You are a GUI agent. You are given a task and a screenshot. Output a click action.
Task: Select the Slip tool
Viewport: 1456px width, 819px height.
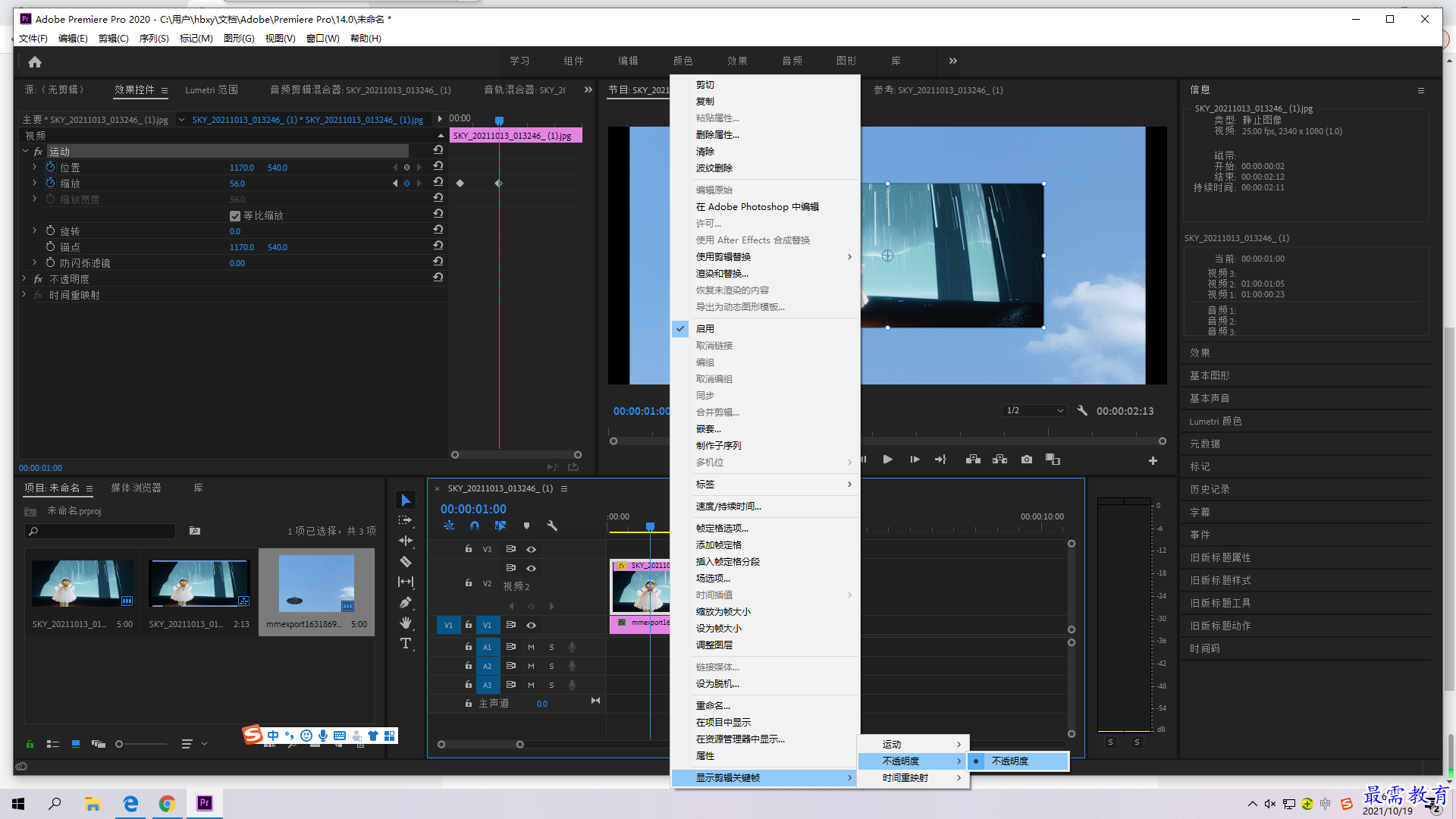pyautogui.click(x=406, y=582)
